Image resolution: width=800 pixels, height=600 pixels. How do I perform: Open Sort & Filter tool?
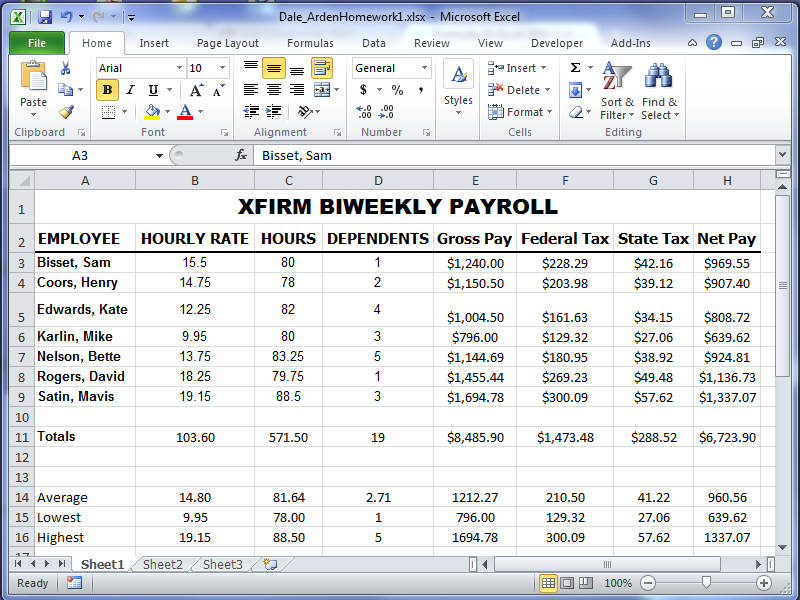(x=617, y=91)
